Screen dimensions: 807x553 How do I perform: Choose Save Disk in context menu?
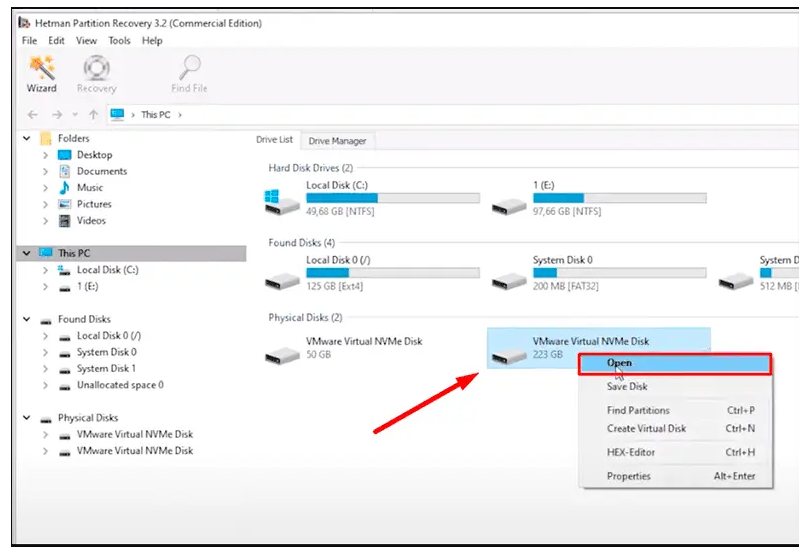pos(675,386)
